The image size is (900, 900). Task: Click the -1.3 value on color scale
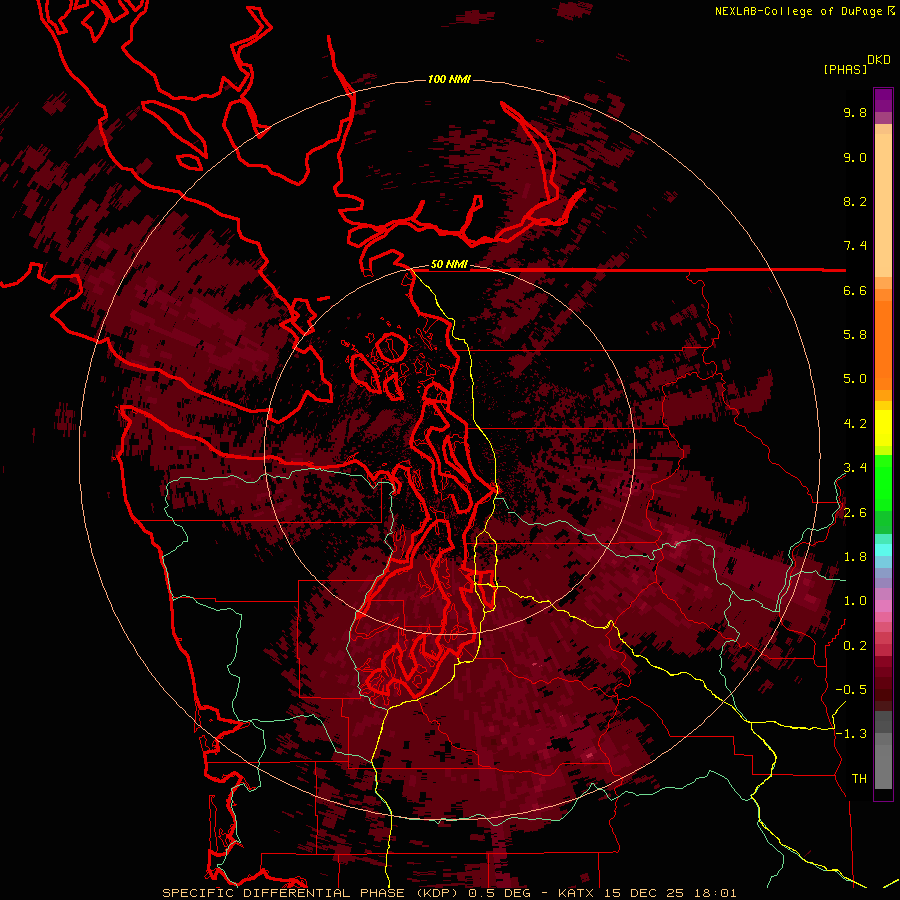coord(851,734)
